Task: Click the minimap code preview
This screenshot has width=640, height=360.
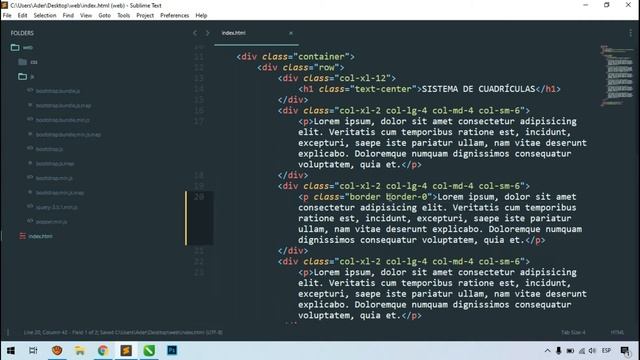Action: [x=618, y=76]
